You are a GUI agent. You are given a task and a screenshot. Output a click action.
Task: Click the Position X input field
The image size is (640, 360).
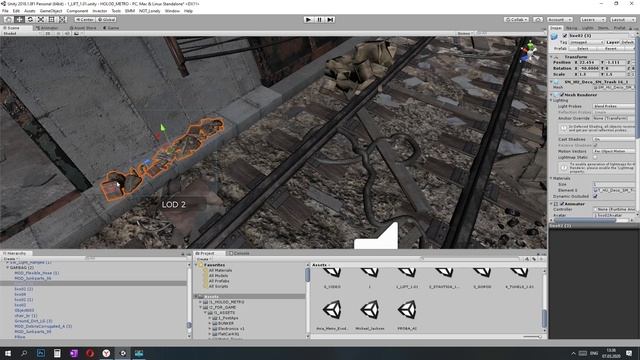click(x=590, y=62)
